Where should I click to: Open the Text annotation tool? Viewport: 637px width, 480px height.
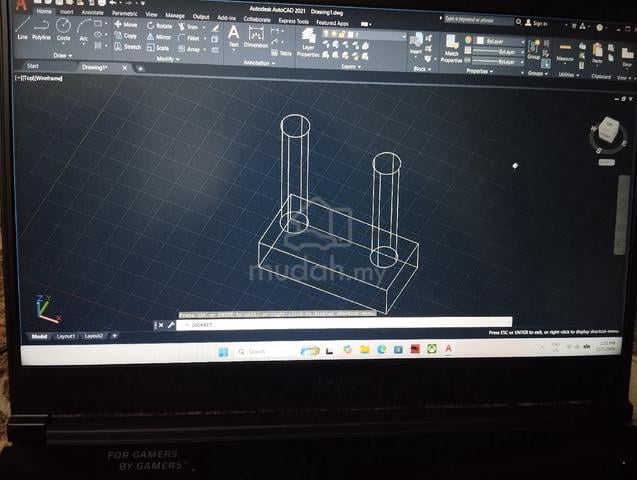coord(234,37)
